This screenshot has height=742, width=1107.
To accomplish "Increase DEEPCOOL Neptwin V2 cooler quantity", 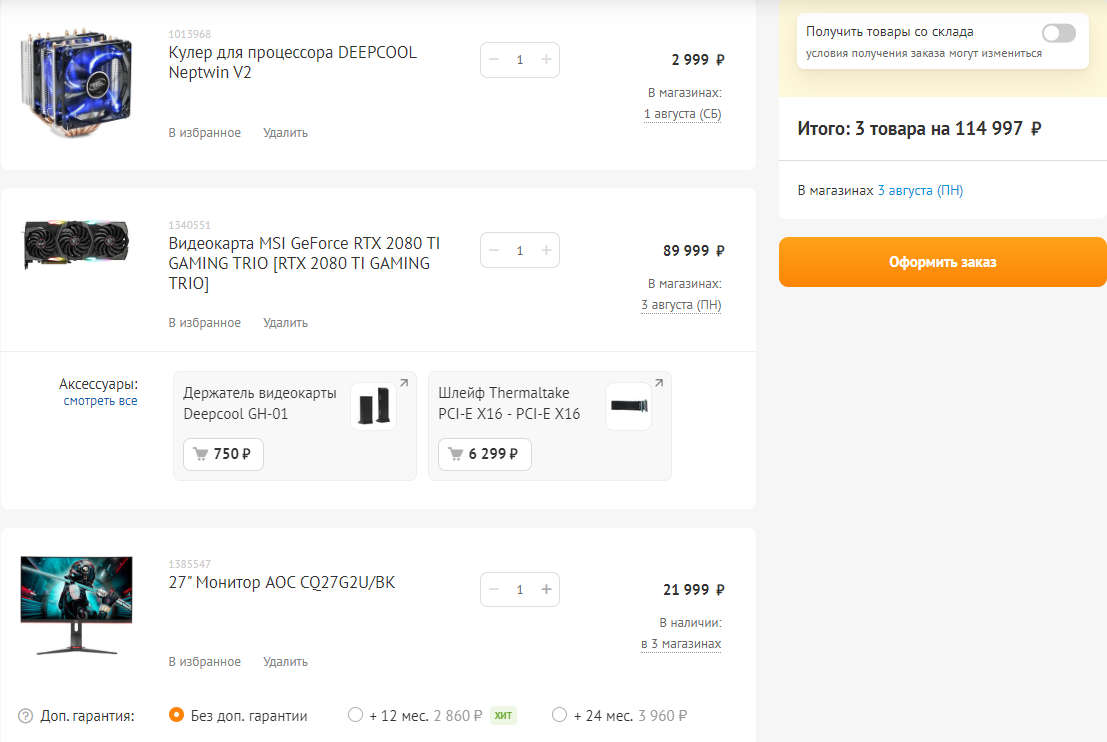I will (x=546, y=60).
